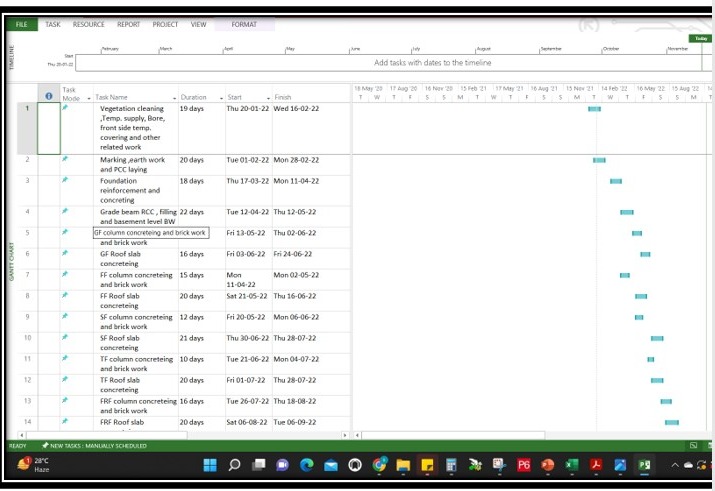This screenshot has height=491, width=715.
Task: Open the FILE tab
Action: 21,24
